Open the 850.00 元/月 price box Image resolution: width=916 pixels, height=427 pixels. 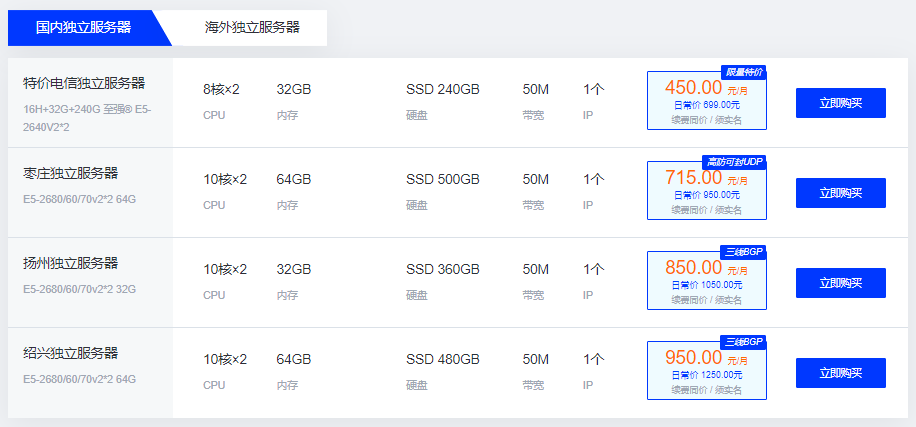click(x=707, y=280)
